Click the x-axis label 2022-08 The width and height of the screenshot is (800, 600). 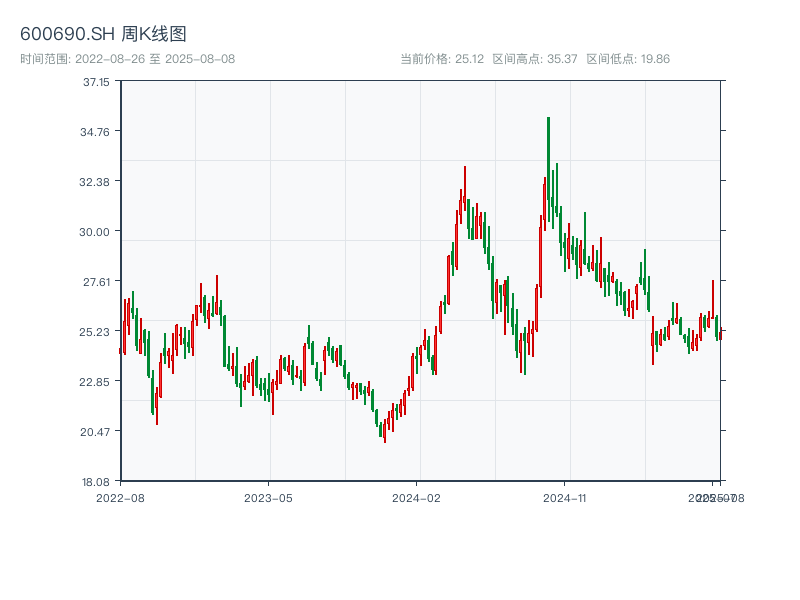click(120, 498)
